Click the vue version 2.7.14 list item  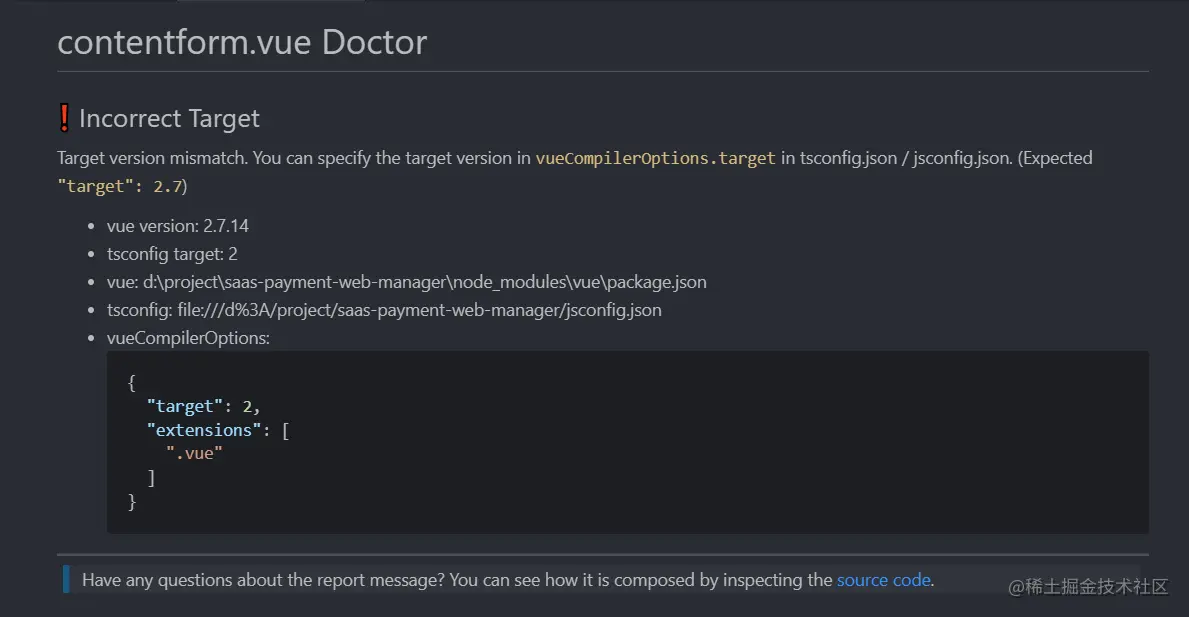click(177, 226)
